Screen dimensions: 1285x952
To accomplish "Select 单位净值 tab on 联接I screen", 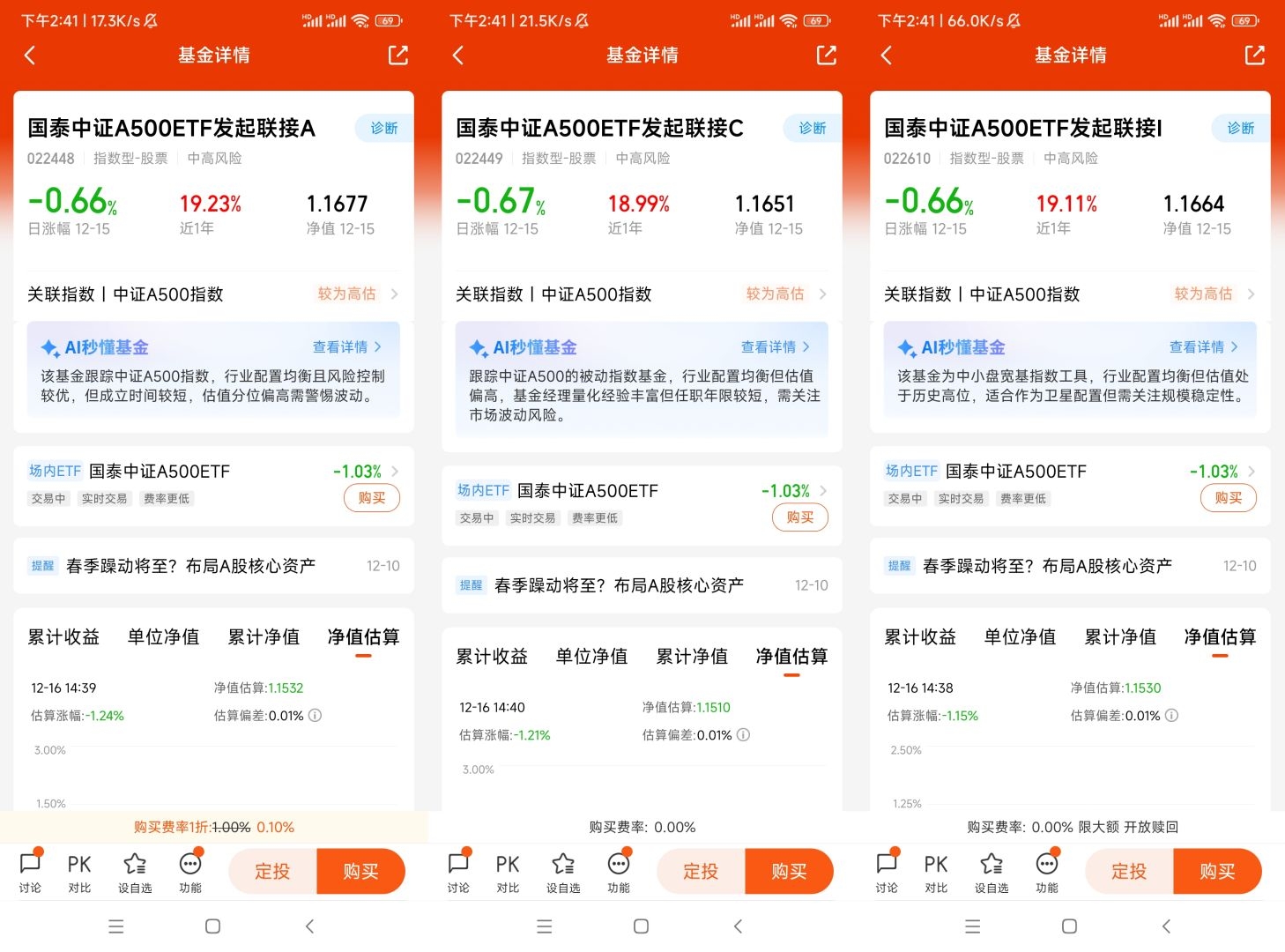I will (1020, 637).
